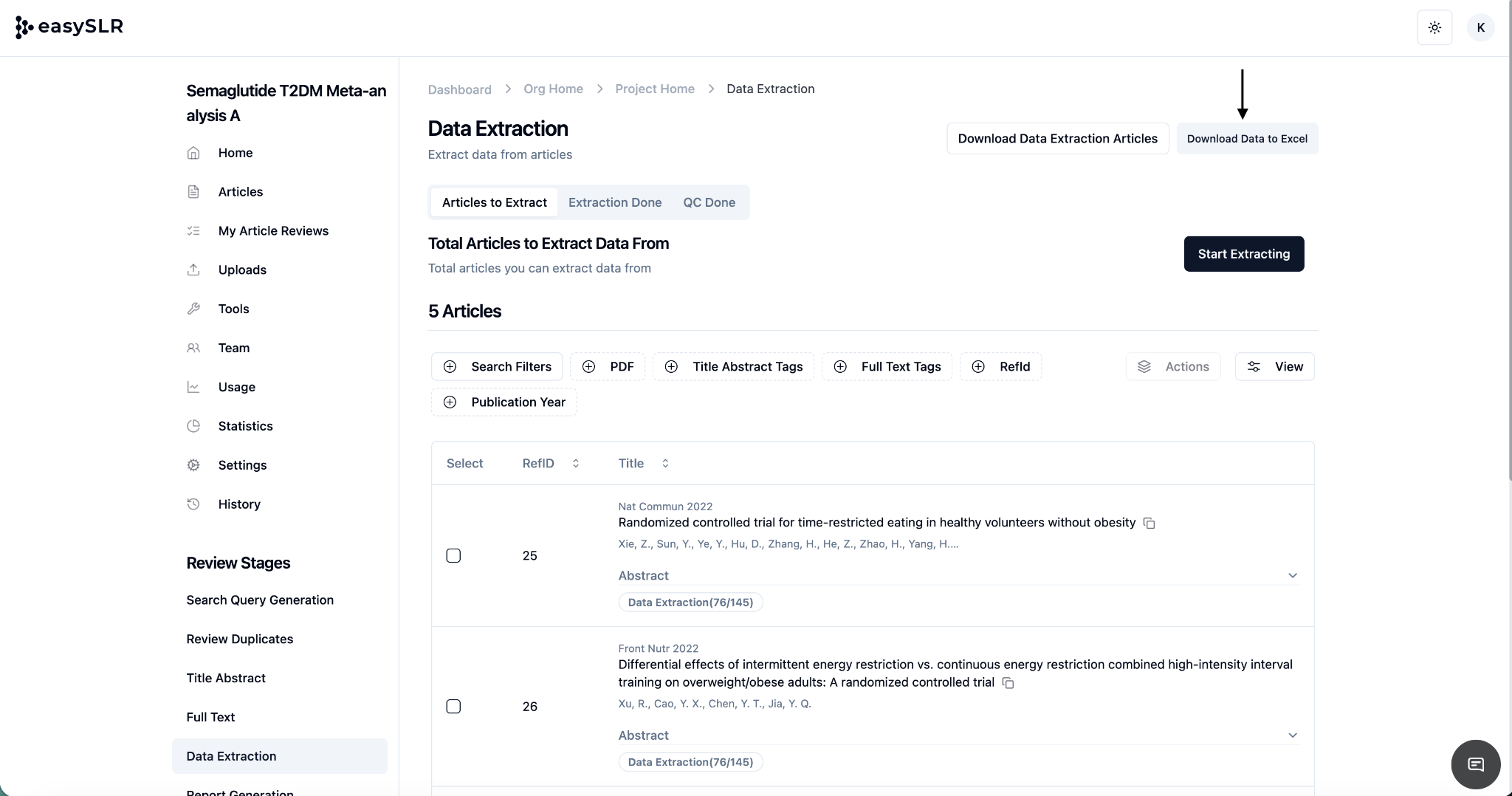The image size is (1512, 796).
Task: Go to Project Home in the breadcrumb
Action: (654, 89)
